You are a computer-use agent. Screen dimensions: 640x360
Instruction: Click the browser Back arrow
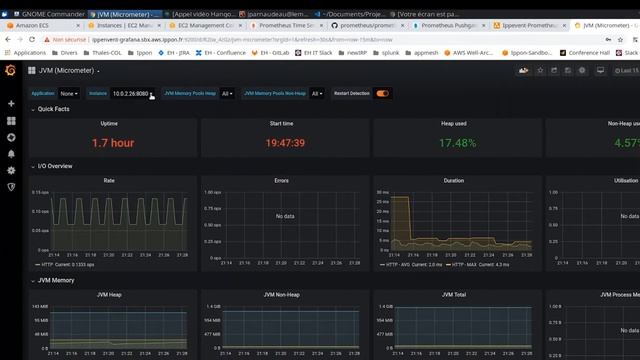tap(8, 40)
